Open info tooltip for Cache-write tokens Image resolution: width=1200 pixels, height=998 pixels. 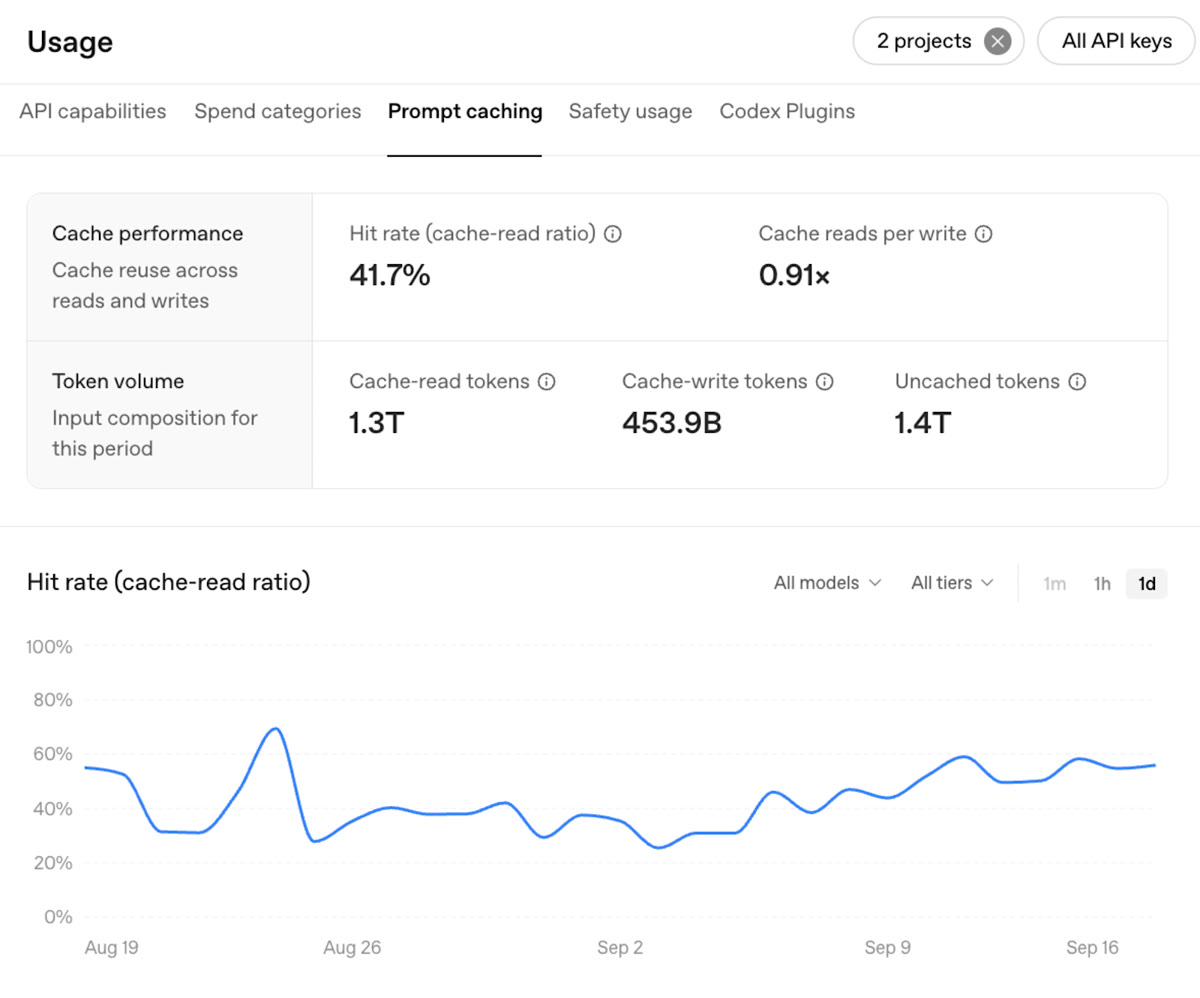pyautogui.click(x=824, y=381)
